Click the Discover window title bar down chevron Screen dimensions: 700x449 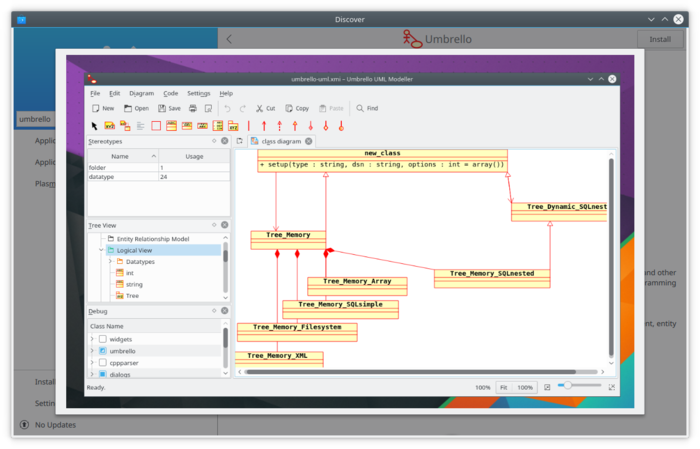point(651,19)
